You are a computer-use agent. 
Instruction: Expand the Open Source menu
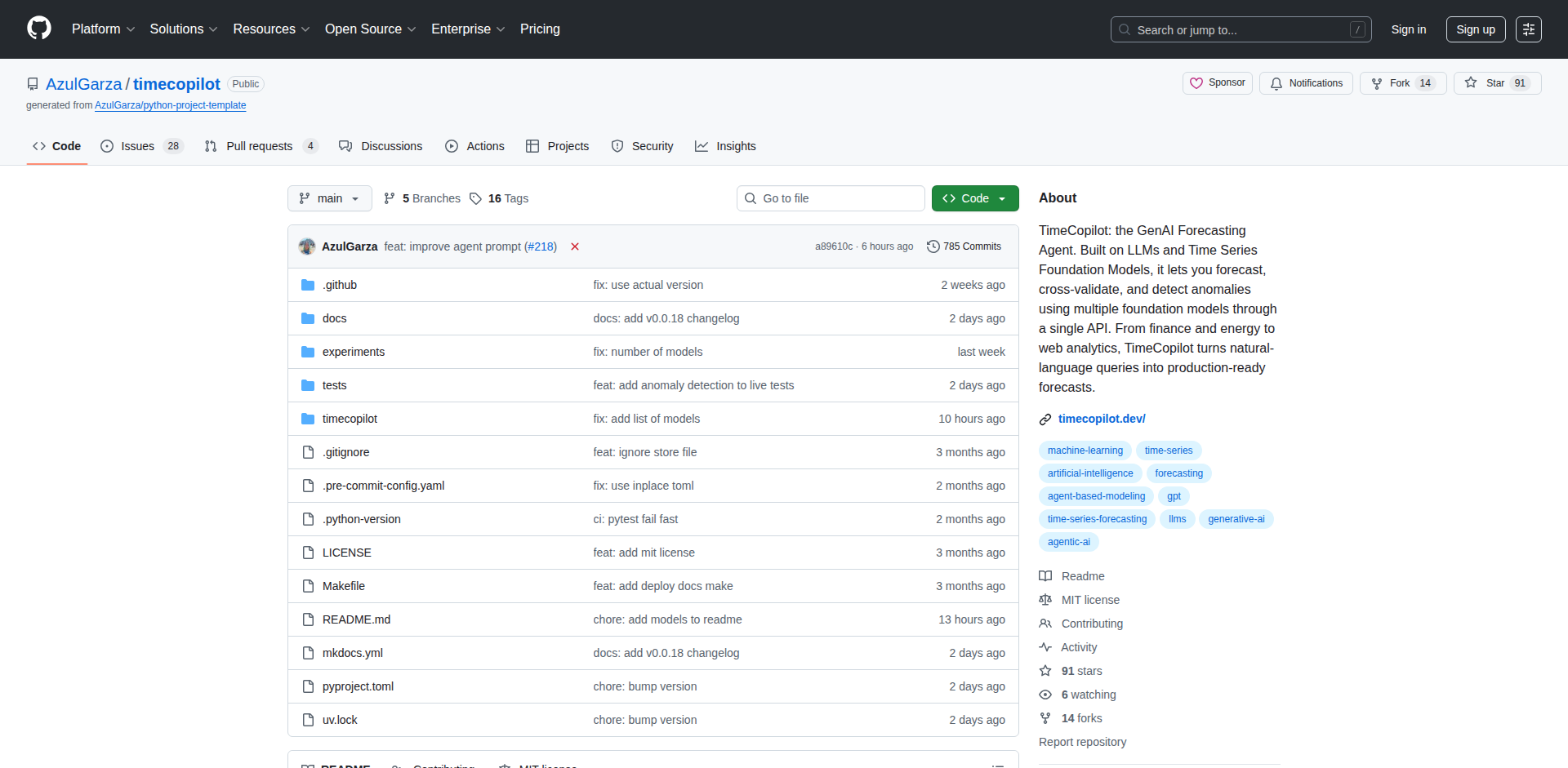point(370,29)
